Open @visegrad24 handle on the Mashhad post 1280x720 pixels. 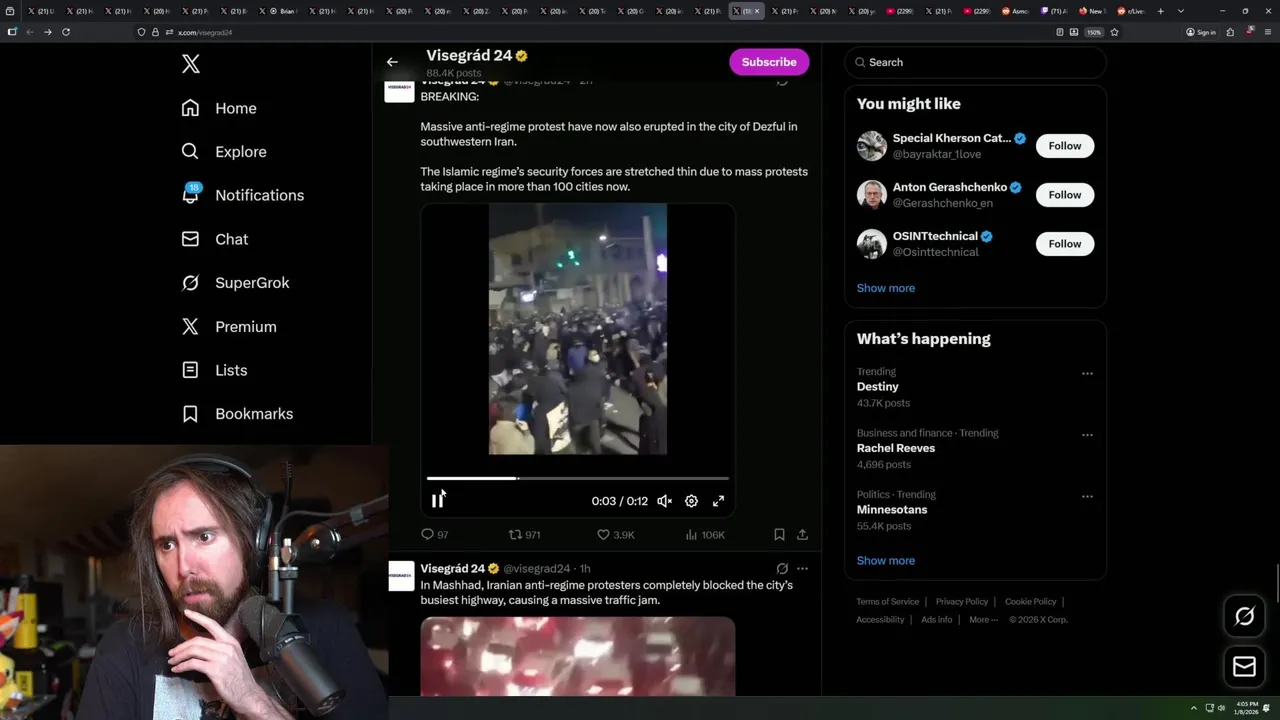click(536, 569)
